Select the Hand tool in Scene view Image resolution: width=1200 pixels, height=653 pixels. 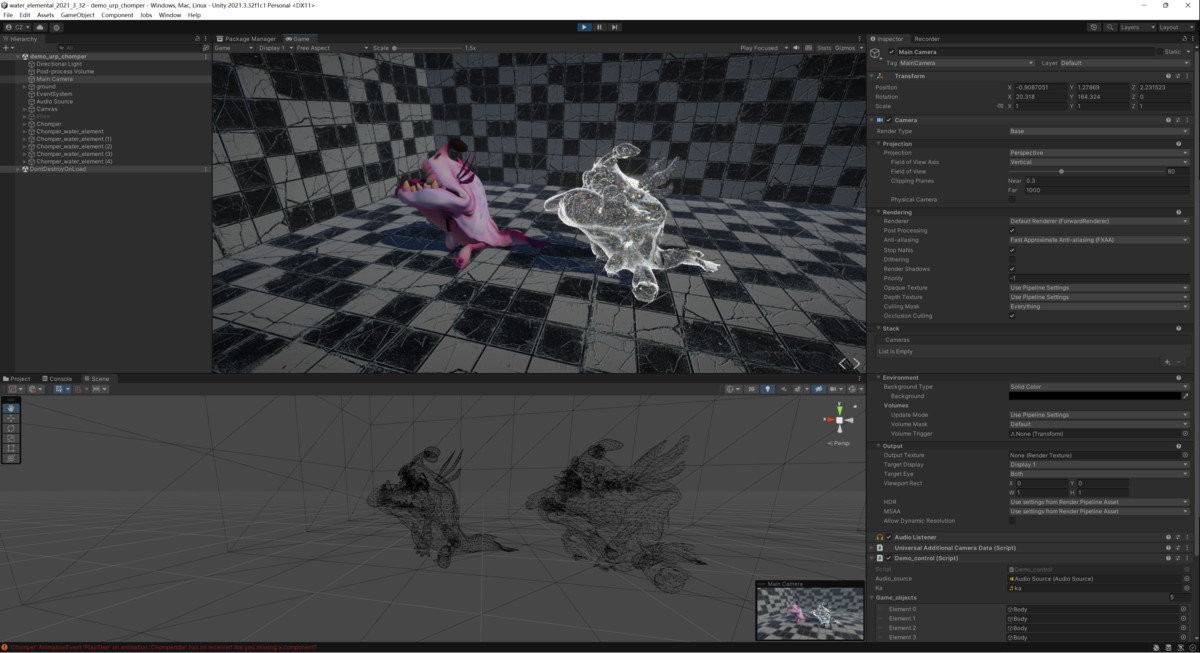tap(11, 408)
